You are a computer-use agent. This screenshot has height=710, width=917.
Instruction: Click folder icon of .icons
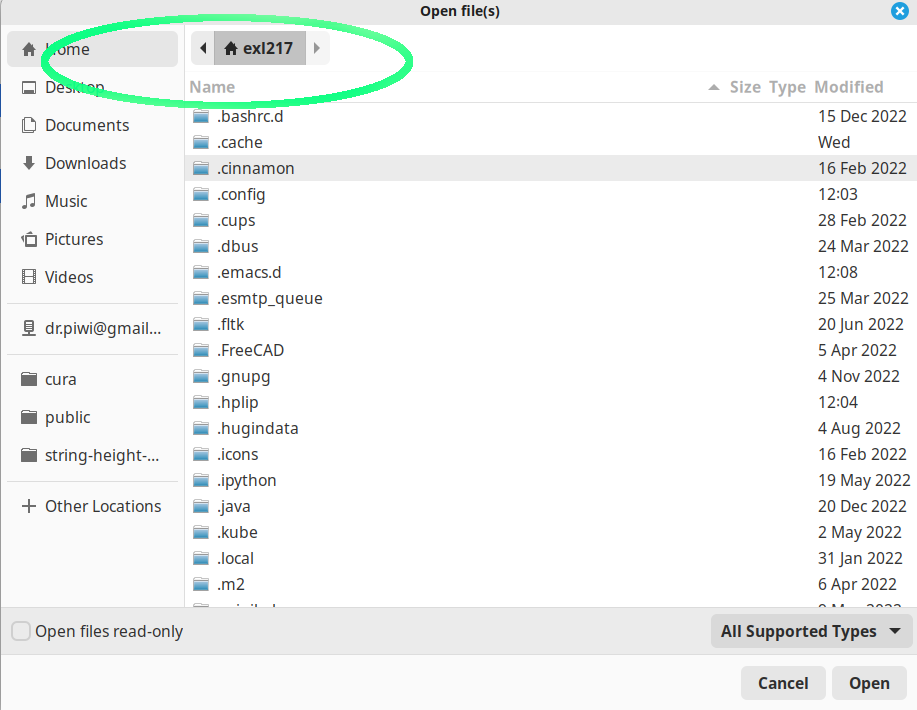tap(201, 454)
